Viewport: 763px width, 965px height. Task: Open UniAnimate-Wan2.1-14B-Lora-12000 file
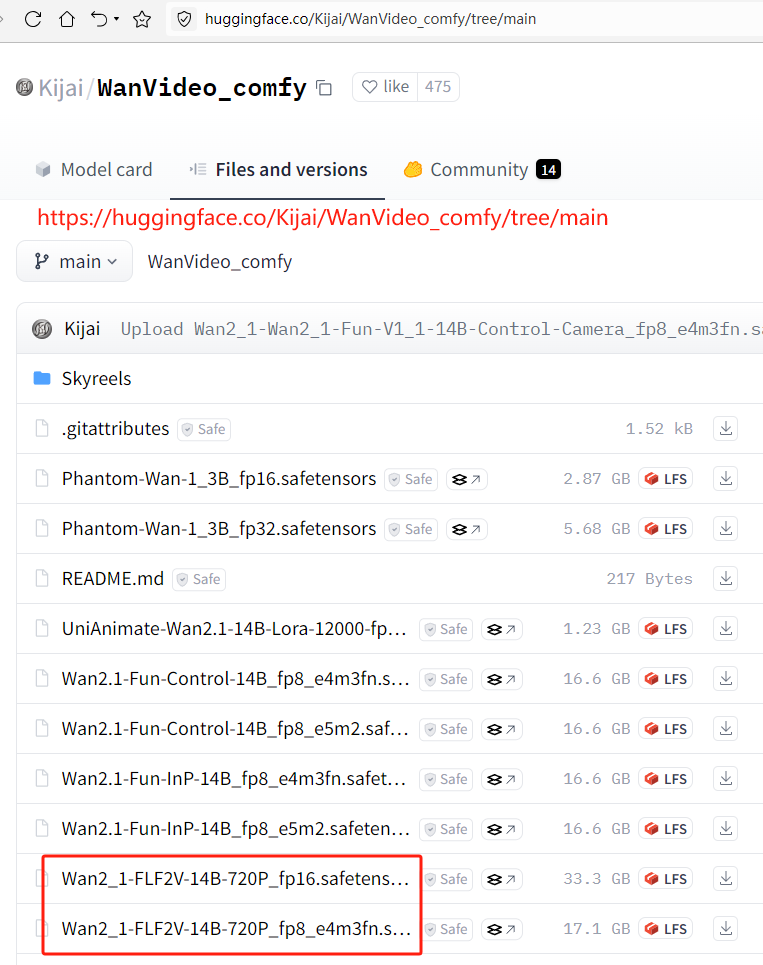234,629
